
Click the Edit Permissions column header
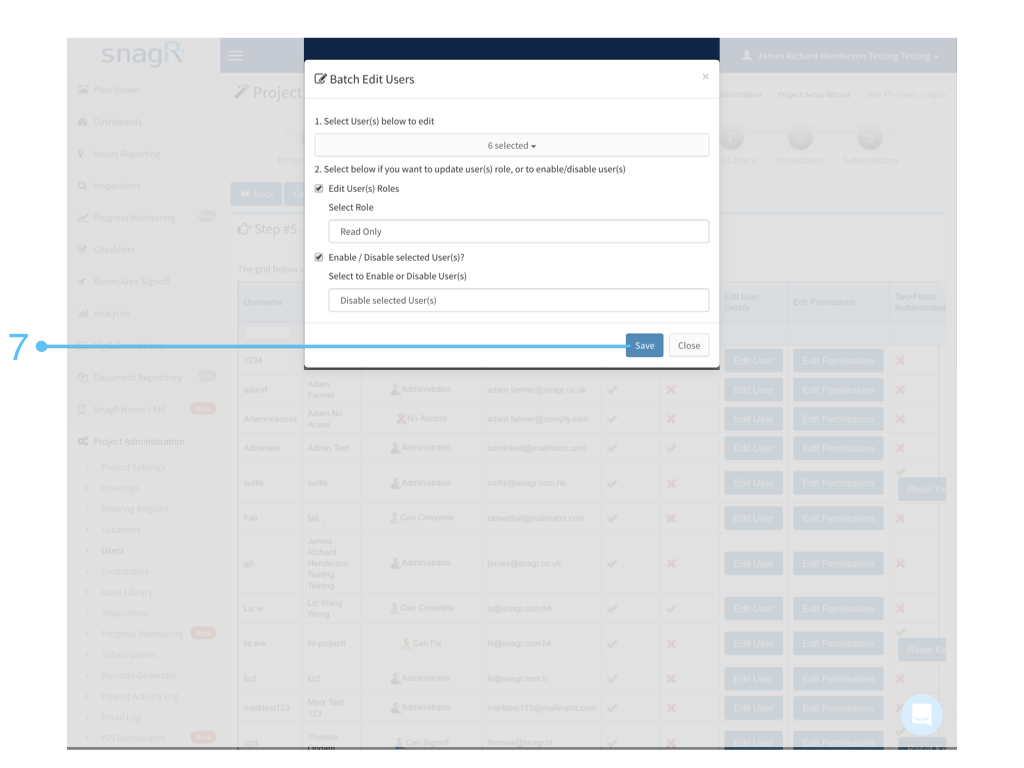[x=824, y=302]
